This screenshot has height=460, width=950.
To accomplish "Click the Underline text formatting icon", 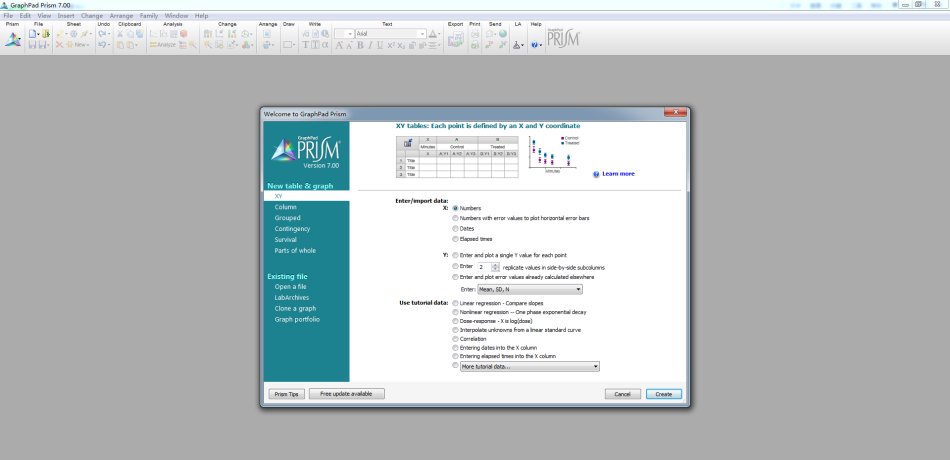I will [x=380, y=45].
